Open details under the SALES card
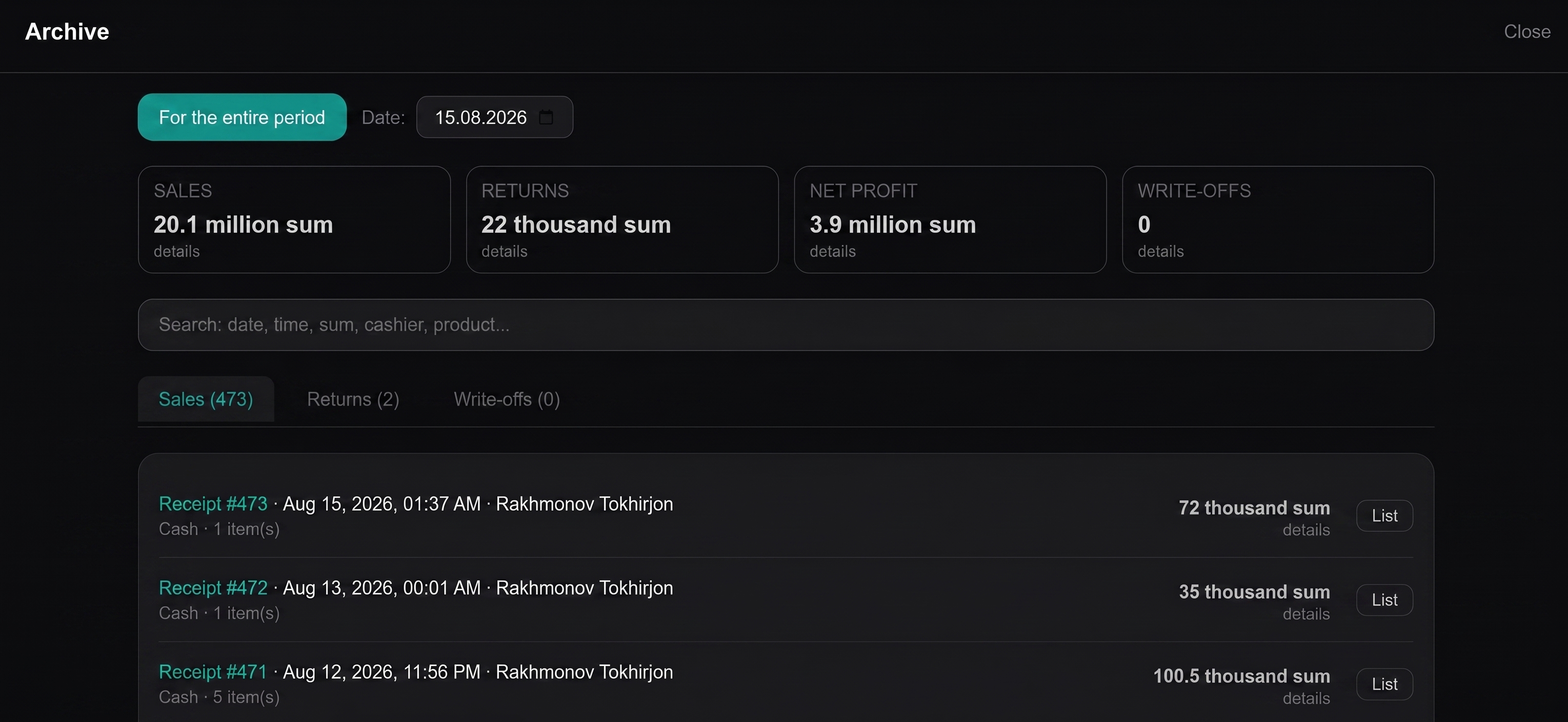Image resolution: width=1568 pixels, height=722 pixels. click(176, 251)
